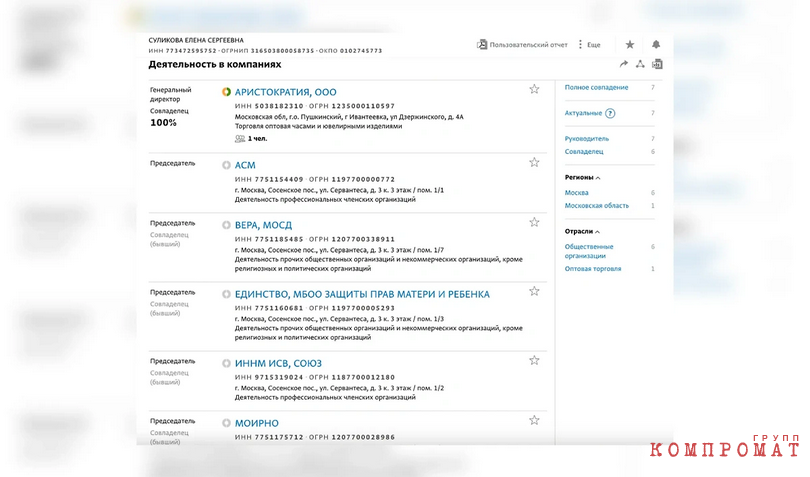Image resolution: width=810 pixels, height=477 pixels.
Task: Select ОГРН 1197700005293 of ЕДИНСТВО
Action: tap(352, 308)
